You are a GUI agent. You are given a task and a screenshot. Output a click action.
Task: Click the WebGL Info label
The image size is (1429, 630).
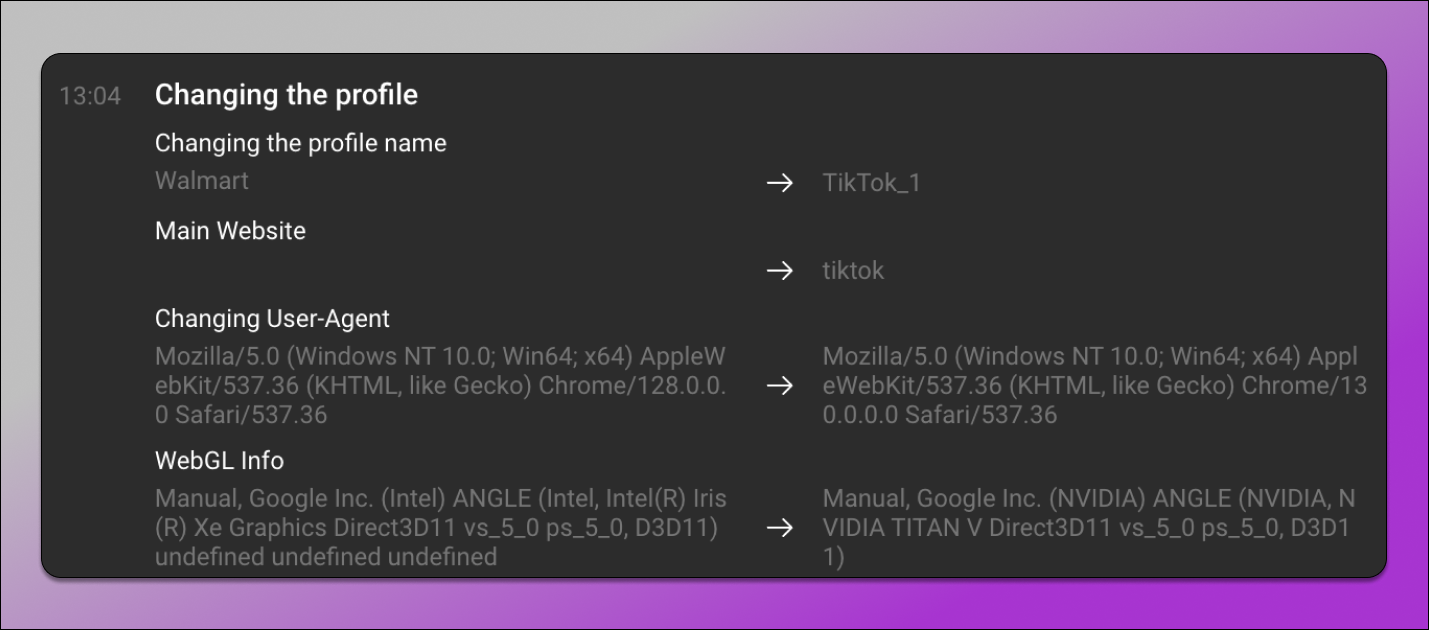click(x=219, y=461)
